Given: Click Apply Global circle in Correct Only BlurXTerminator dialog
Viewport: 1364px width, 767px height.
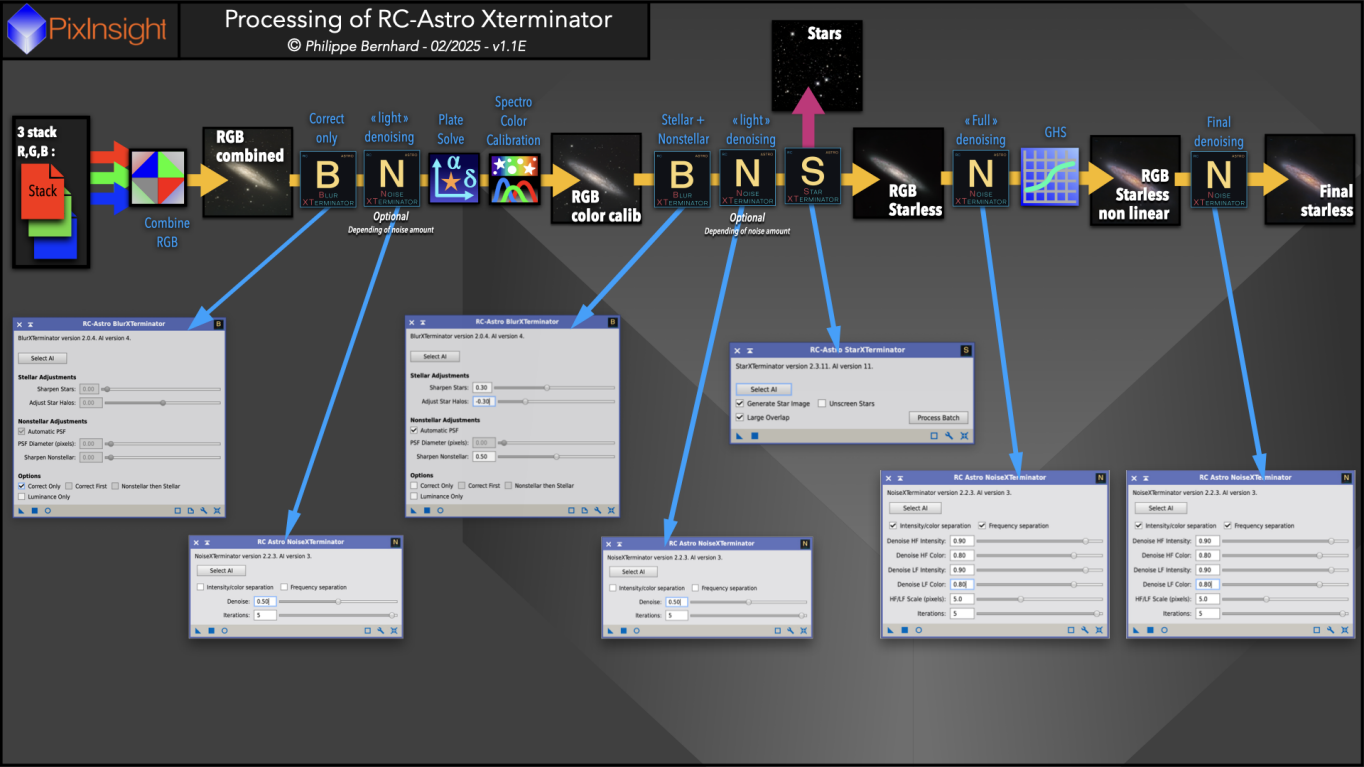Looking at the screenshot, I should (x=47, y=510).
